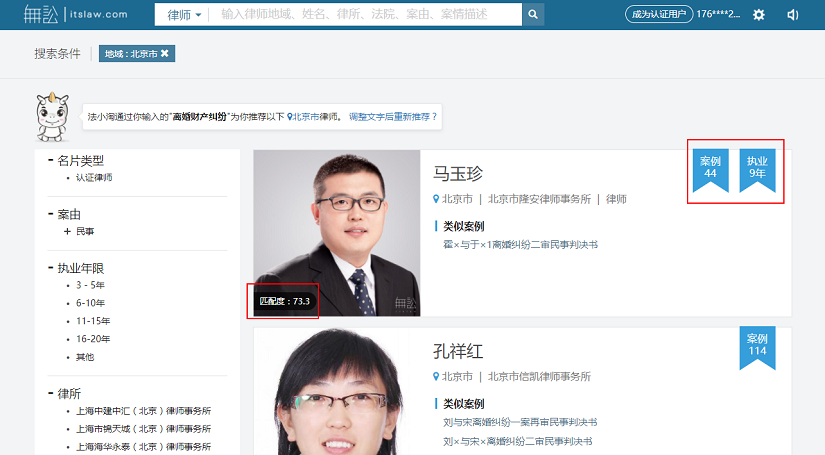The width and height of the screenshot is (825, 455).
Task: Expand the 民事 case category
Action: (67, 231)
